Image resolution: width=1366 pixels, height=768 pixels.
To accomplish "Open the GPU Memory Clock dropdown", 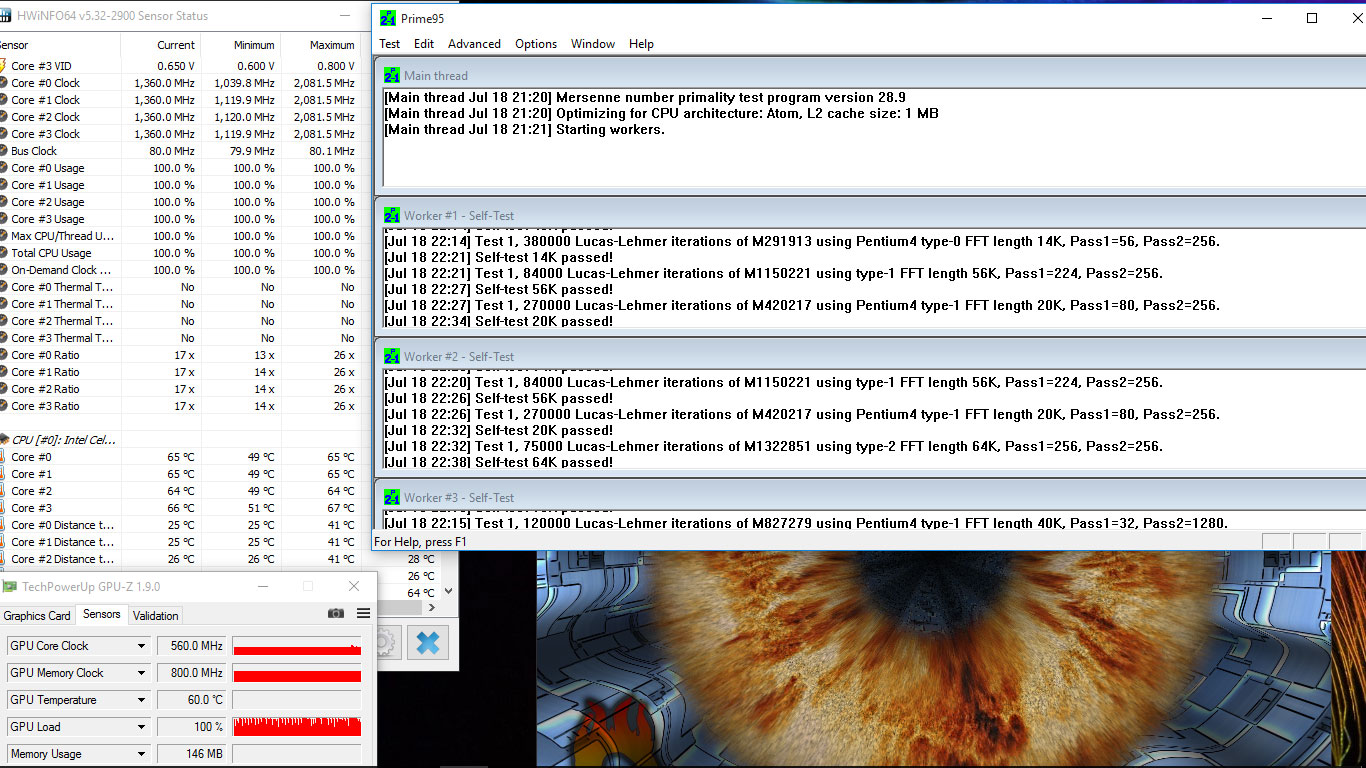I will pos(141,673).
